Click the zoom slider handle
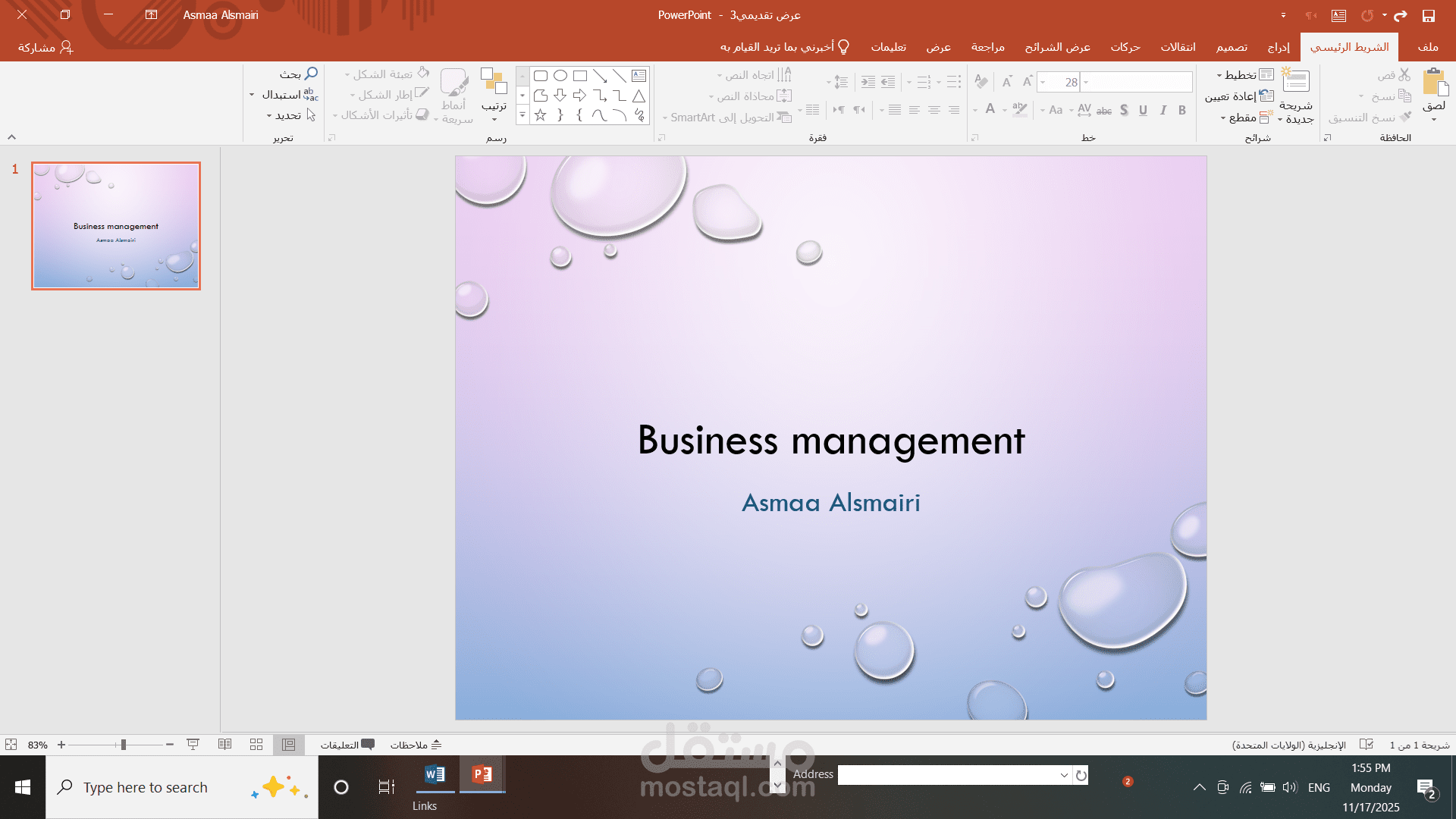The height and width of the screenshot is (819, 1456). tap(123, 745)
